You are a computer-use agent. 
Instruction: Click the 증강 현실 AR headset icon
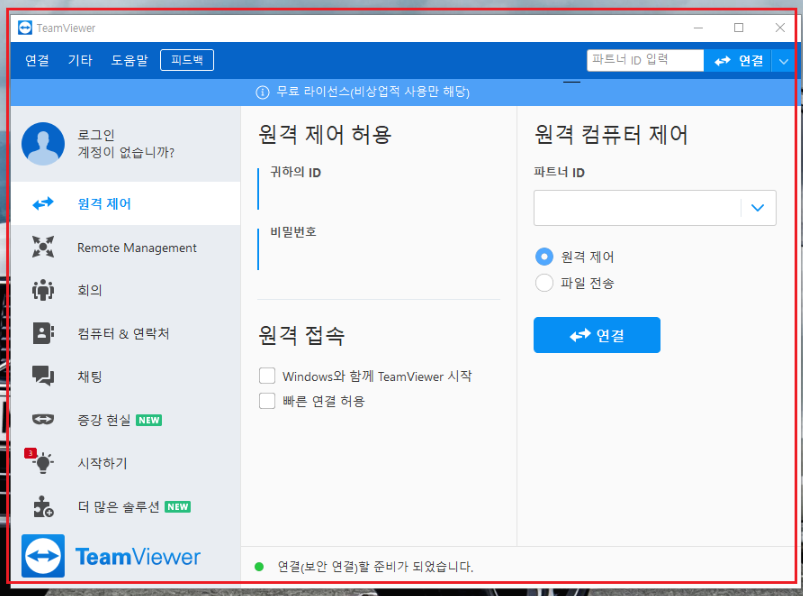point(43,420)
